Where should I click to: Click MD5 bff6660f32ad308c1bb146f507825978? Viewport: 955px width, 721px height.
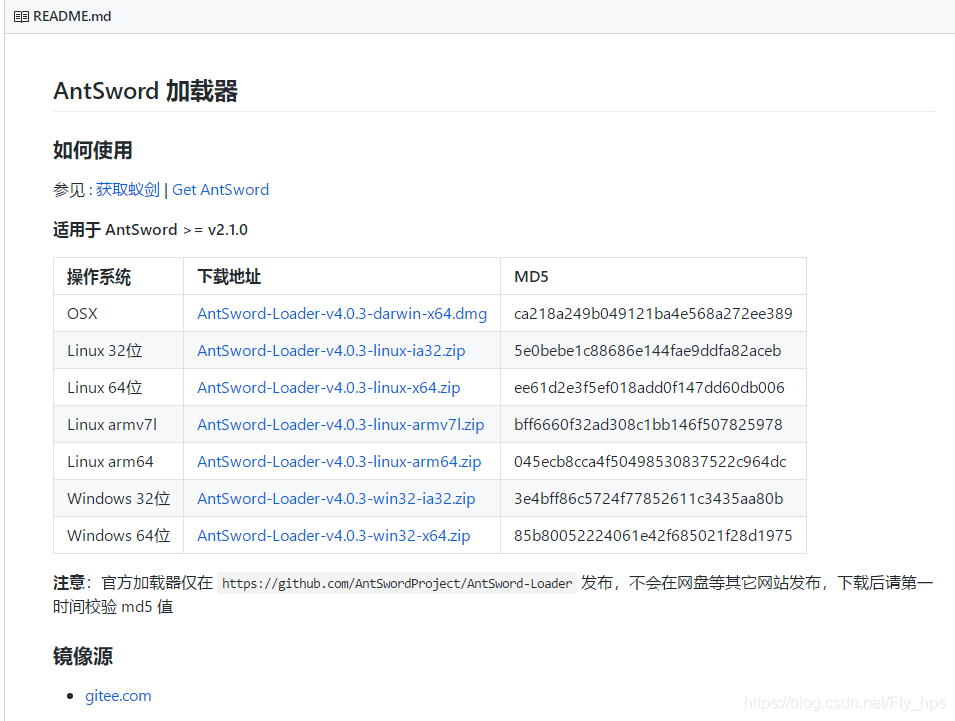coord(648,425)
